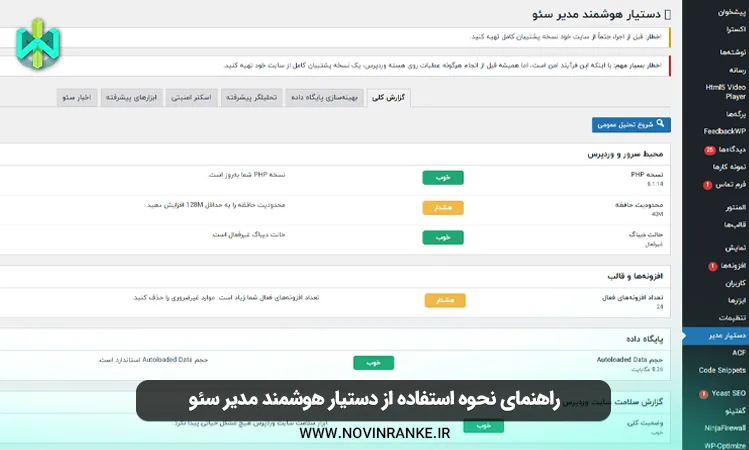
Task: Open the تحلیلگر پیشرفته tab
Action: tap(251, 97)
